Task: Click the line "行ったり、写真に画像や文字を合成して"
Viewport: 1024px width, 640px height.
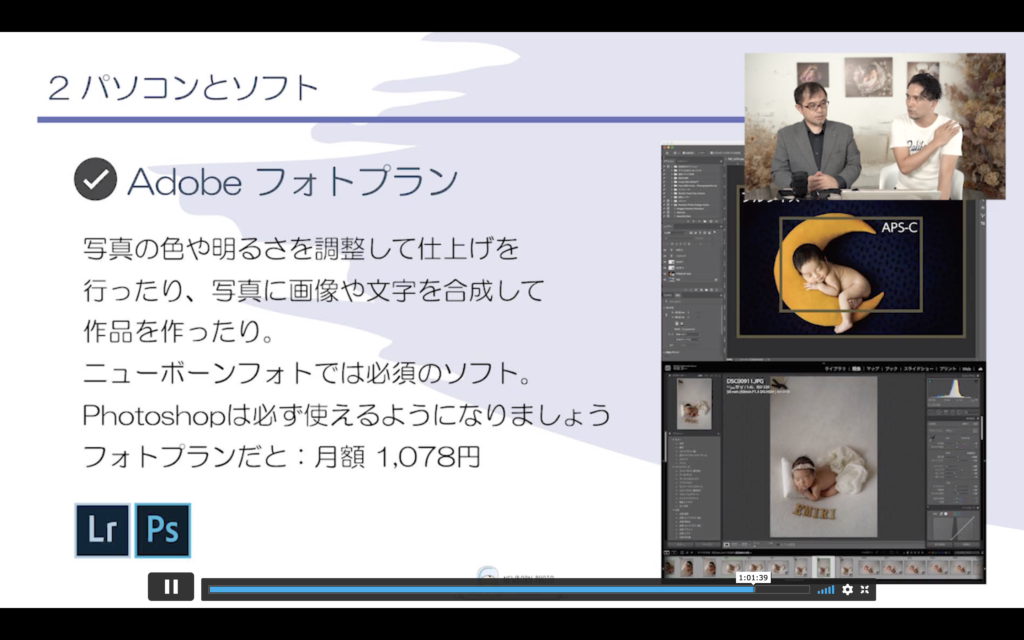Action: point(313,290)
